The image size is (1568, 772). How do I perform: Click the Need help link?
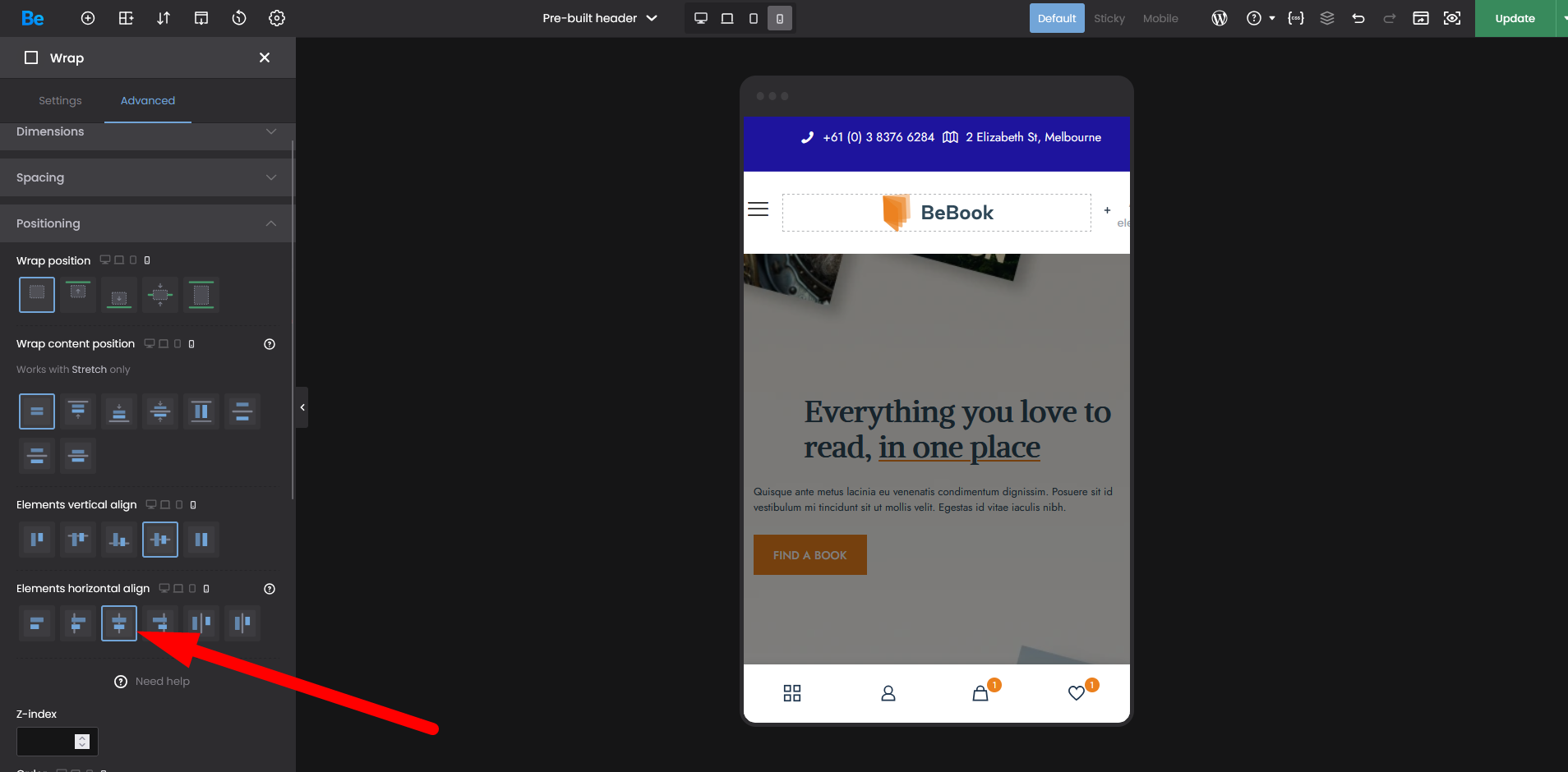pyautogui.click(x=162, y=681)
